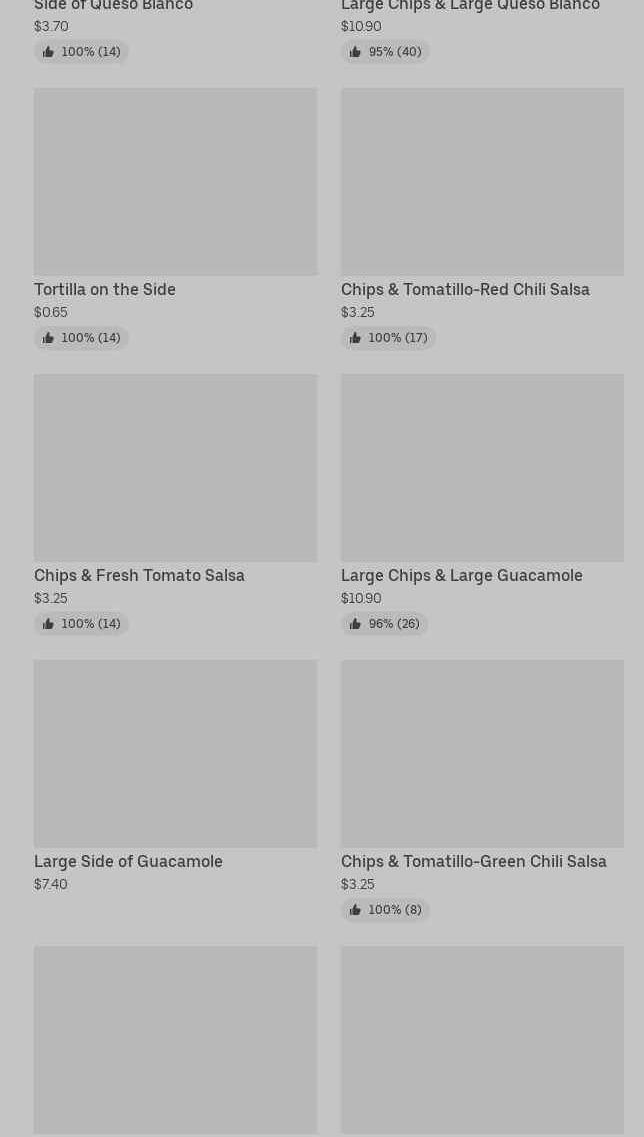Click thumbs-up icon under Tortilla on the Side
Screen dimensions: 644x1137
pos(48,338)
